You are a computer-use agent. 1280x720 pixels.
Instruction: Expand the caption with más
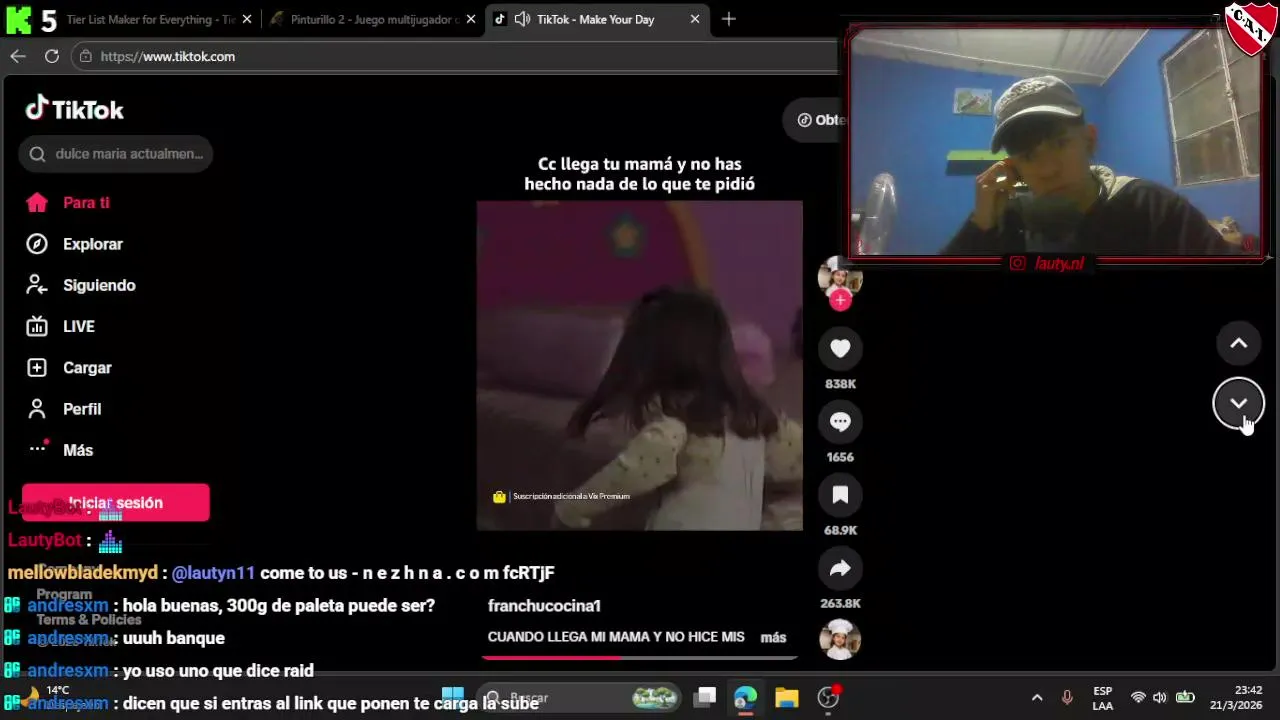pyautogui.click(x=773, y=637)
